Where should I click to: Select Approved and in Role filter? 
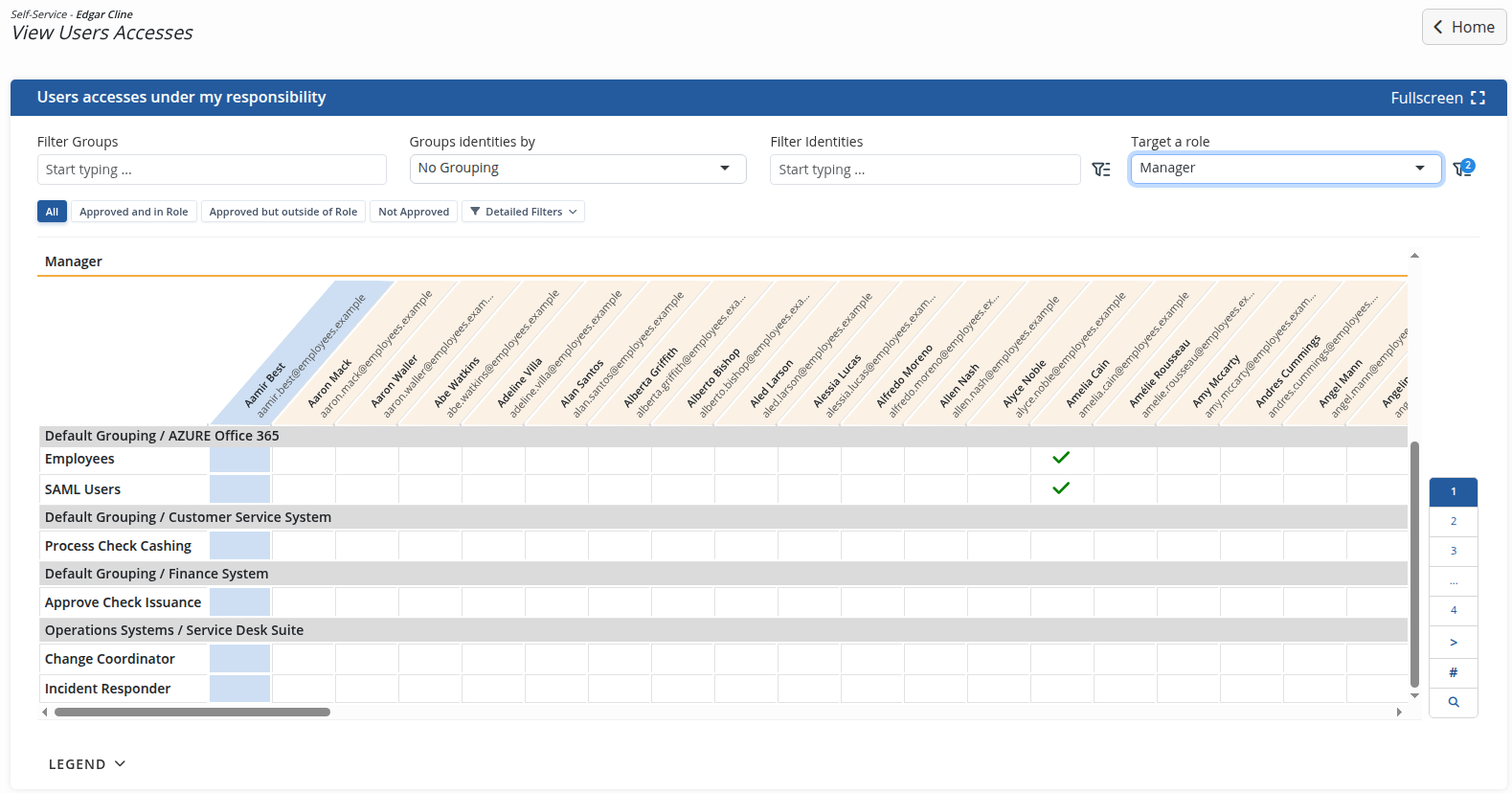[134, 212]
